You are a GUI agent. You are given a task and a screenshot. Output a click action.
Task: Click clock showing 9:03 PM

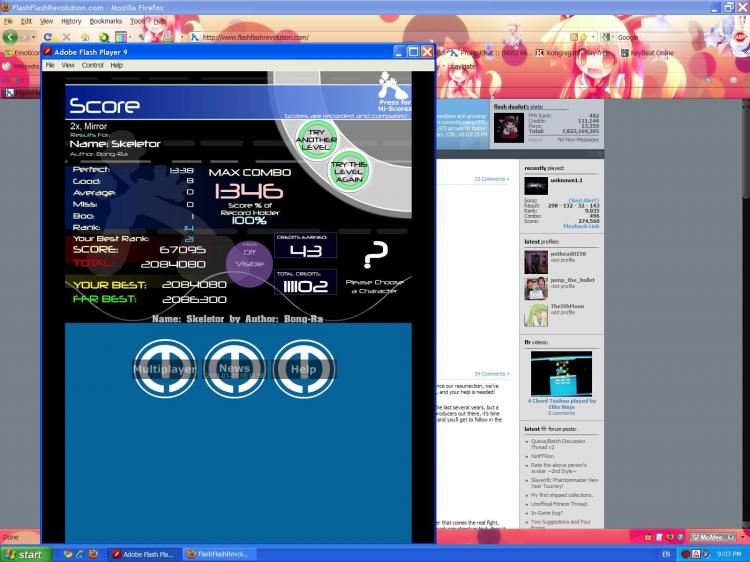[x=728, y=554]
